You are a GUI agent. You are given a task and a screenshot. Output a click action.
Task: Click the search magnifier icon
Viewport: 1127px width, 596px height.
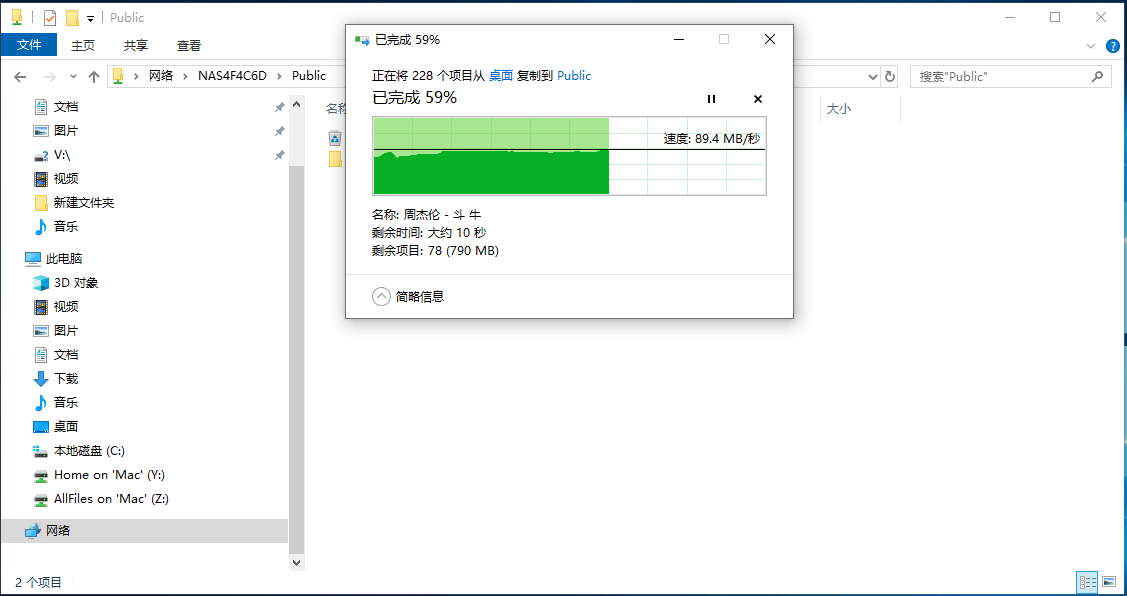(x=1097, y=75)
